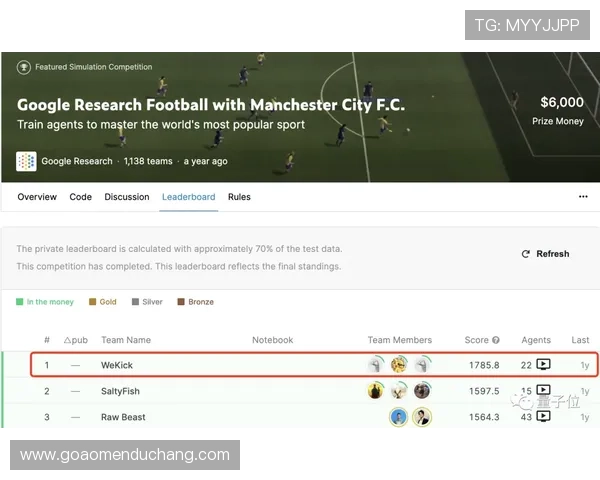600x480 pixels.
Task: Click the Gold legend color swatch
Action: 92,302
